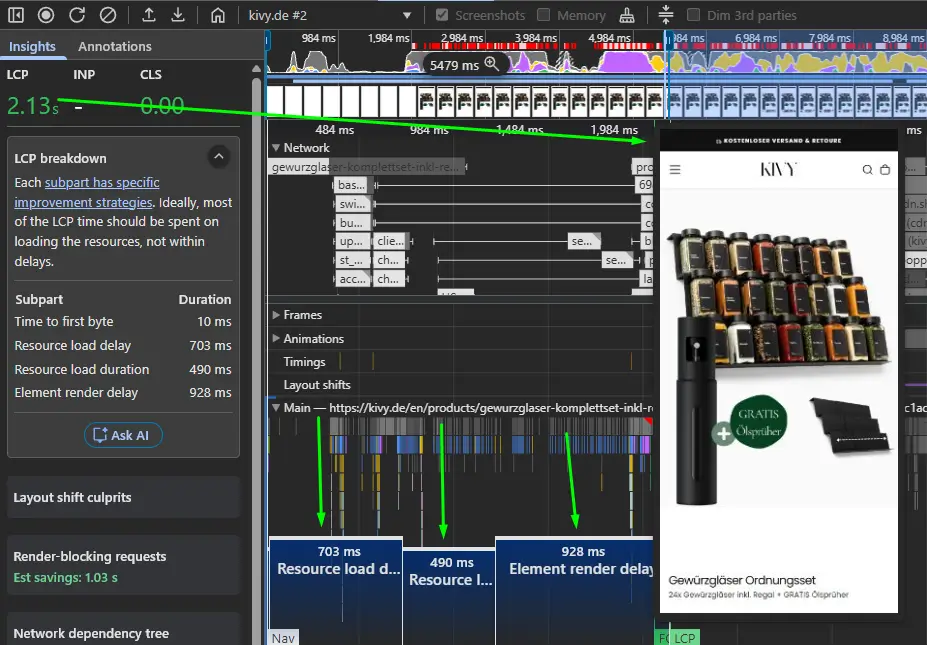The height and width of the screenshot is (645, 927).
Task: Open the kivy.de #2 recording dropdown
Action: pos(330,15)
